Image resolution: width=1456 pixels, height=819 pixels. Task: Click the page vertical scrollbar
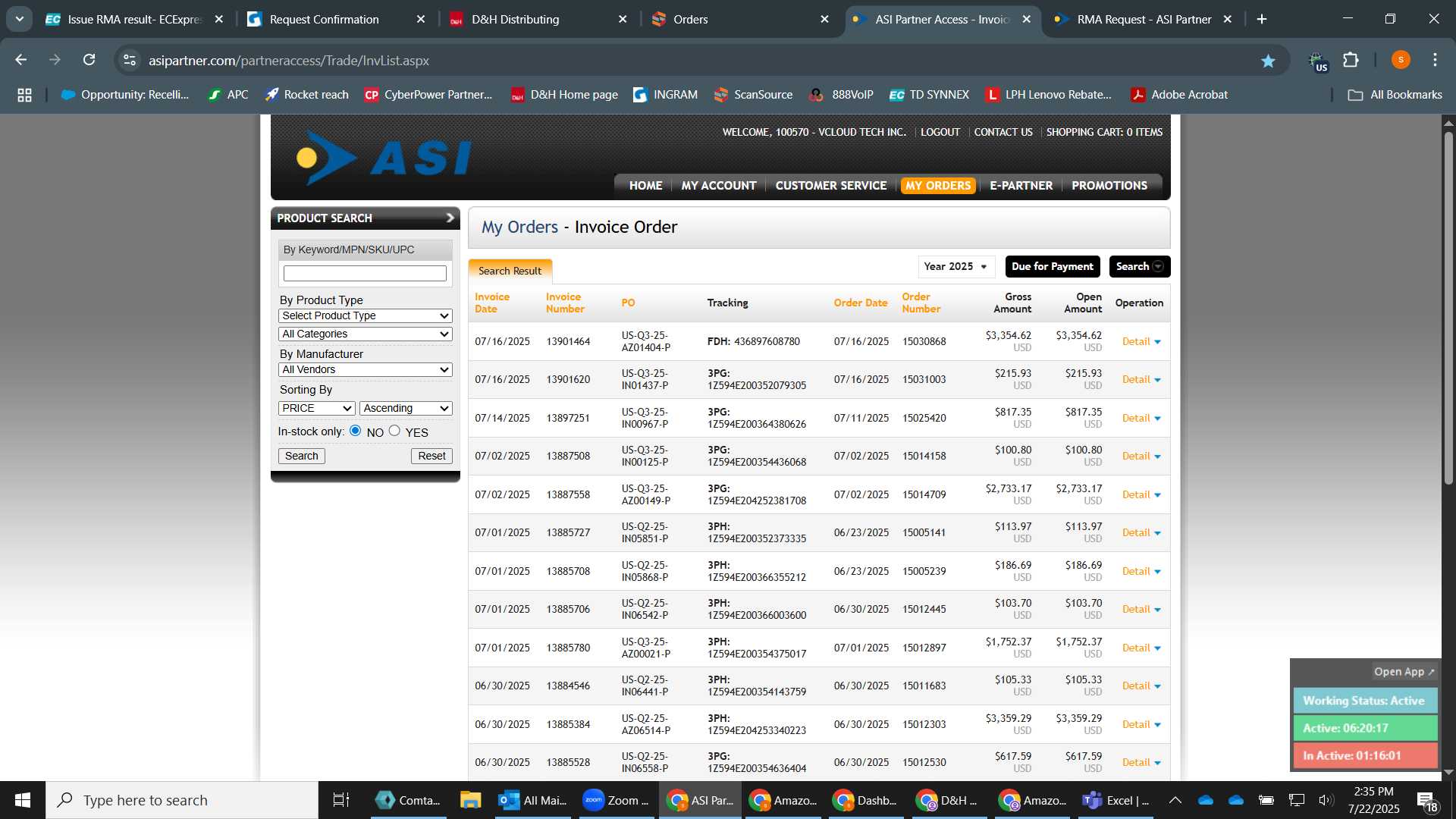tap(1448, 308)
